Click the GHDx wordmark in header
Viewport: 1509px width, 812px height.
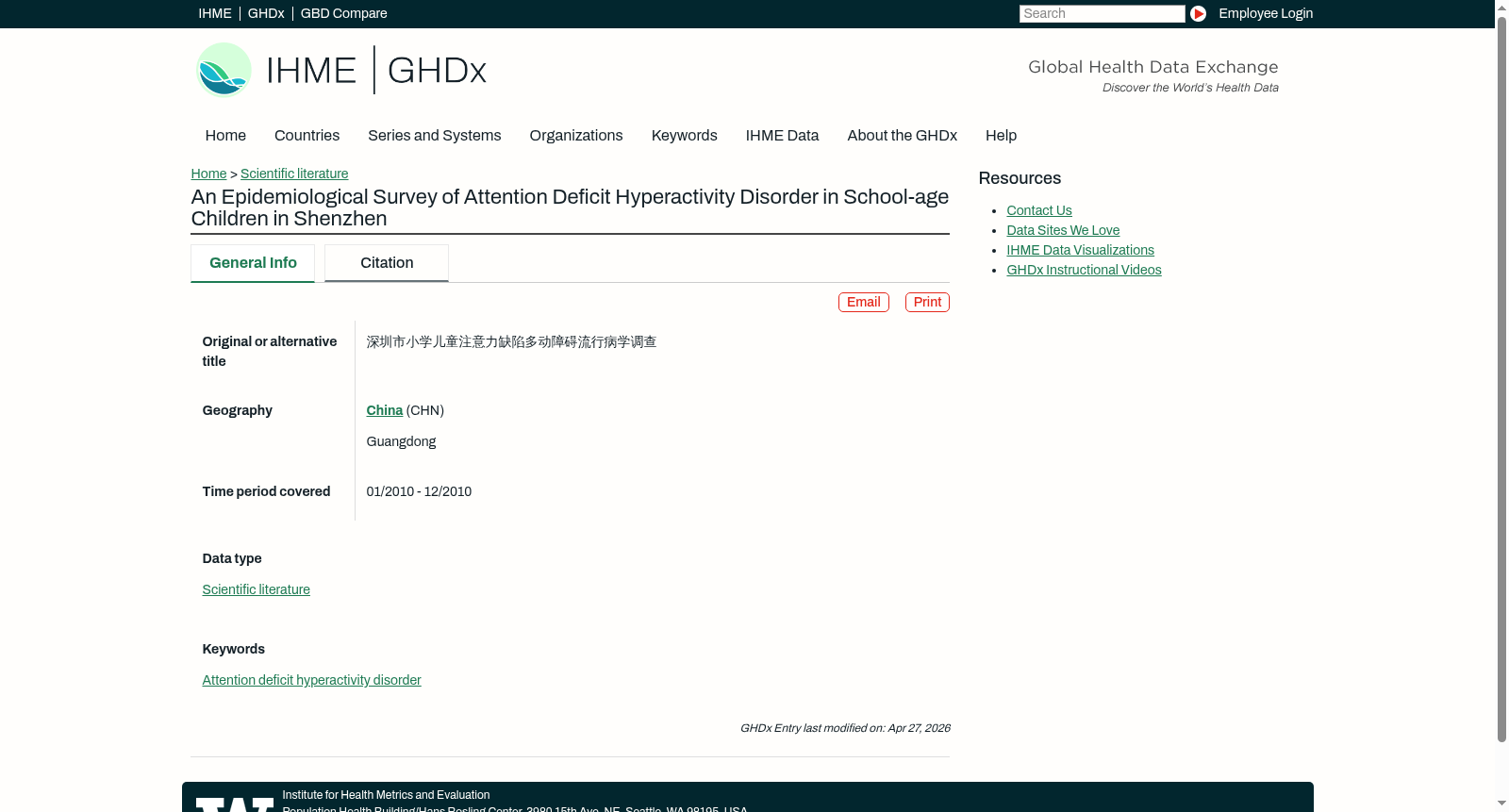(x=437, y=71)
